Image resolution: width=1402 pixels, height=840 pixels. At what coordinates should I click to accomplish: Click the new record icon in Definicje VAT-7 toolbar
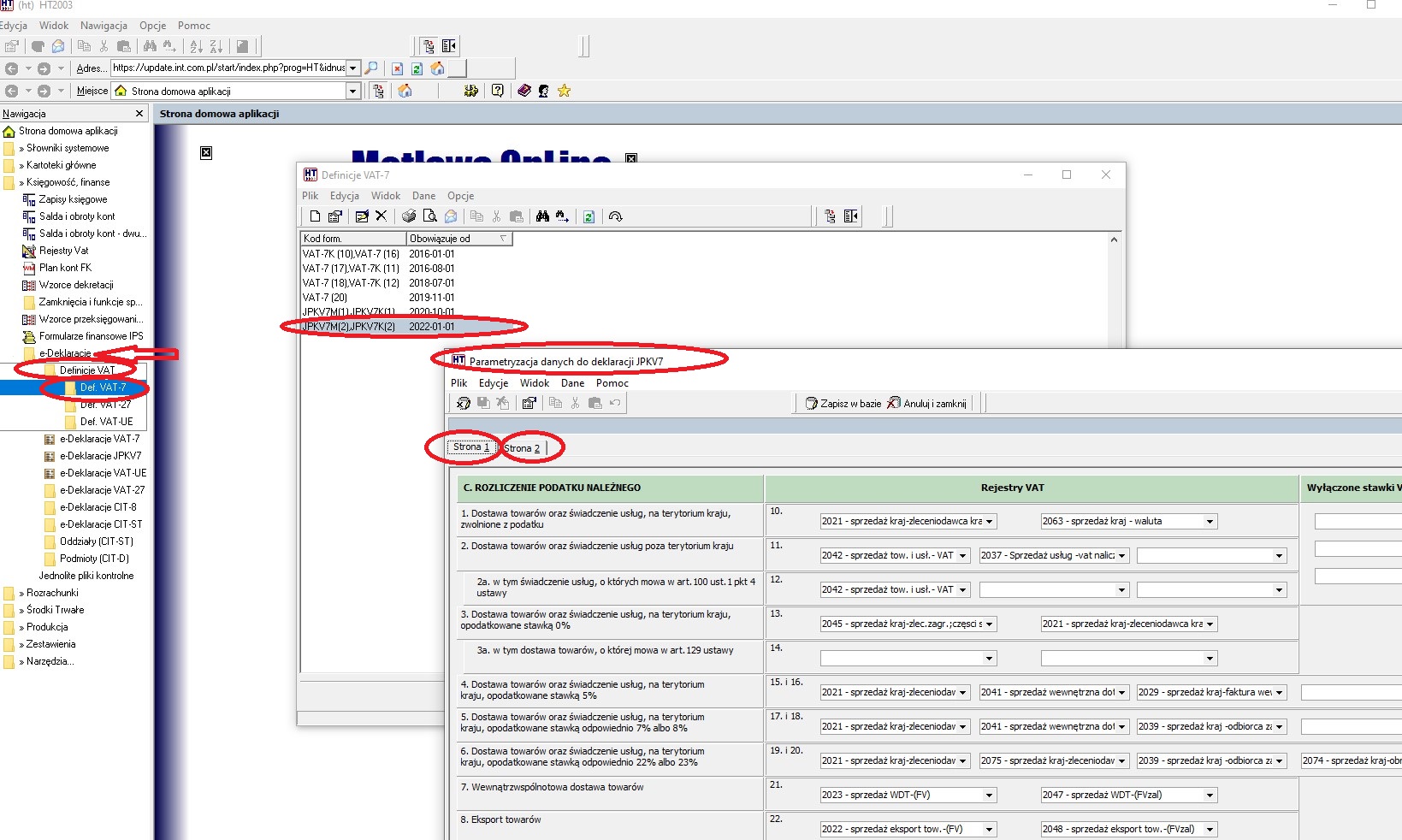(315, 216)
